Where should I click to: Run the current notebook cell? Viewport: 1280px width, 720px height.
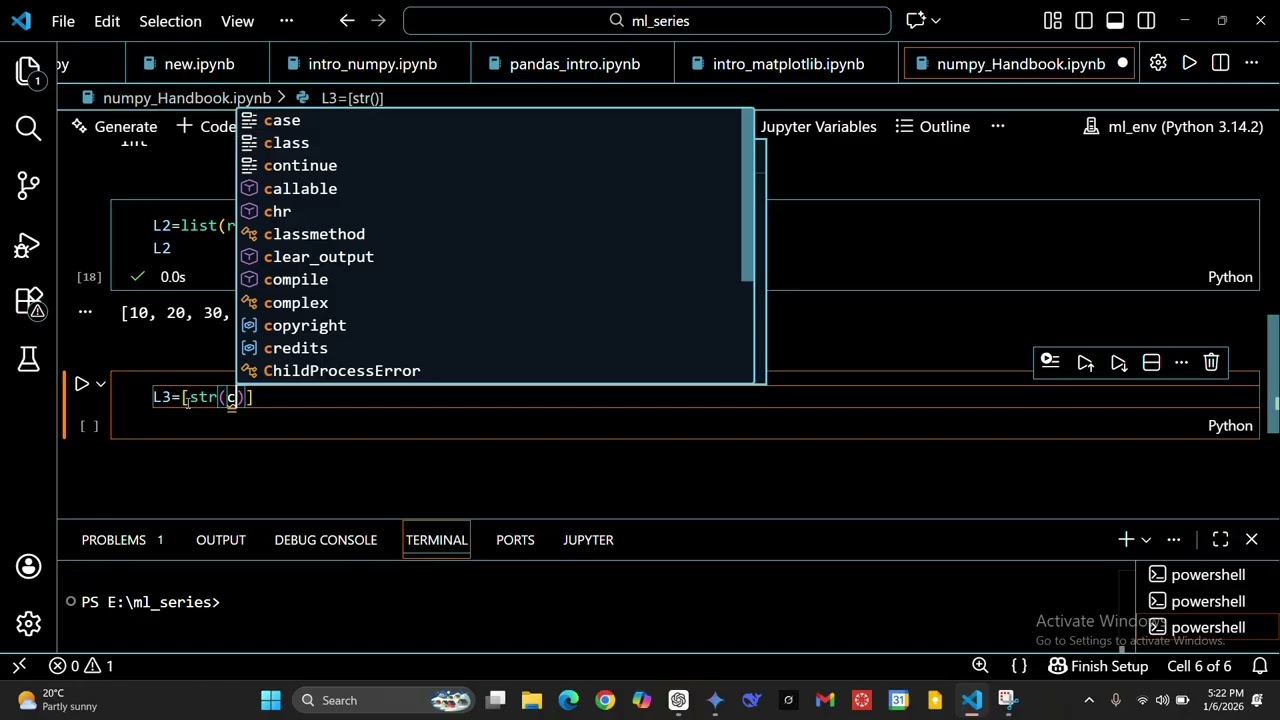pyautogui.click(x=82, y=383)
